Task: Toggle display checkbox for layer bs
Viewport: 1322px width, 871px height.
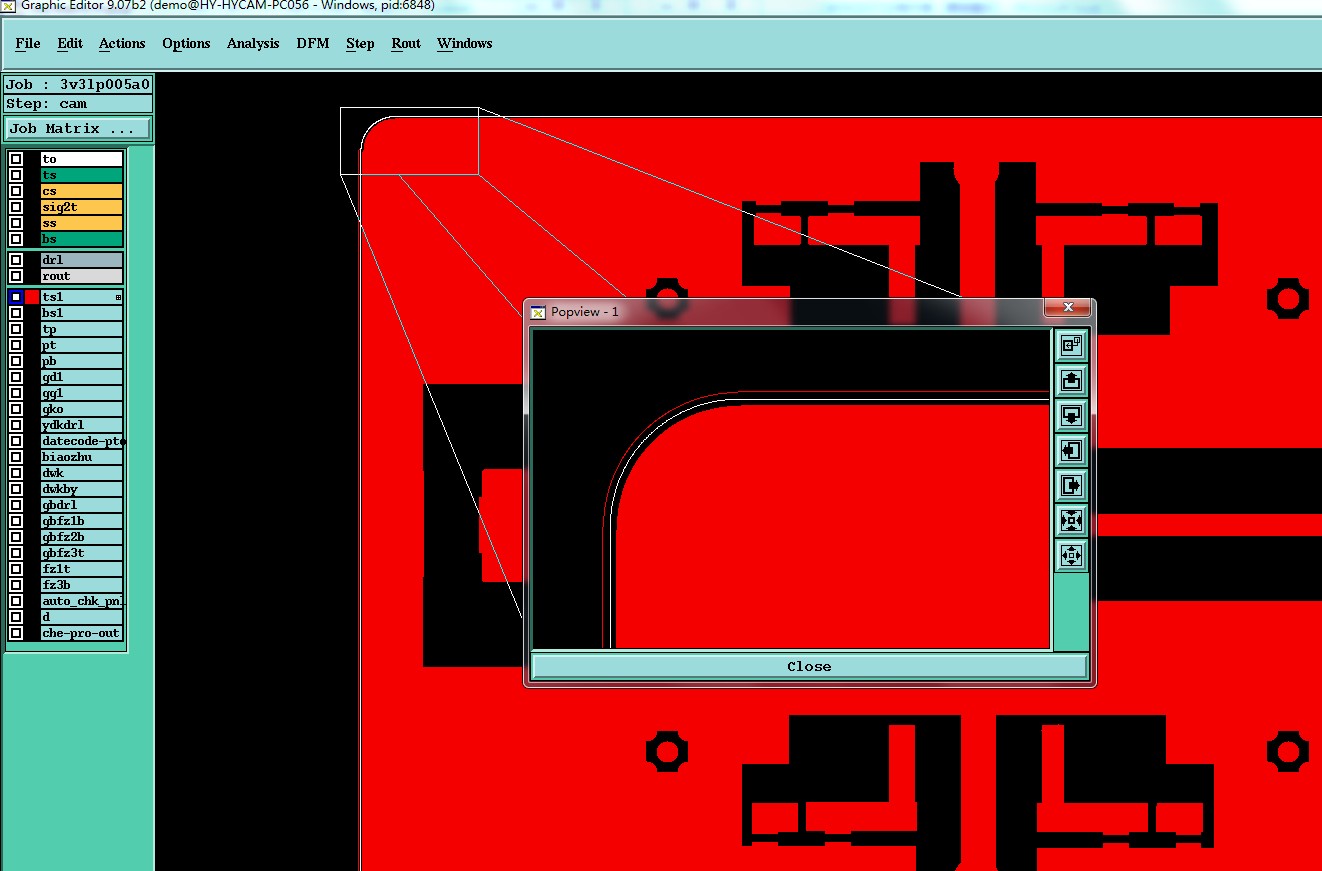Action: [x=16, y=239]
